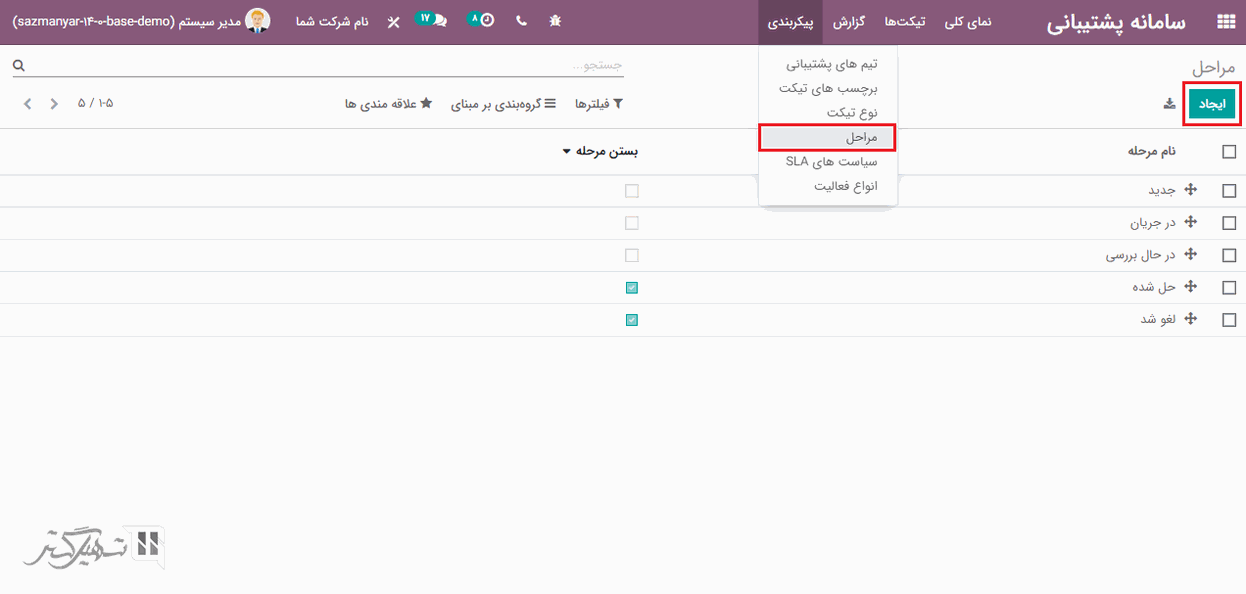This screenshot has width=1246, height=594.
Task: Click the جستجو search input field
Action: click(x=320, y=66)
